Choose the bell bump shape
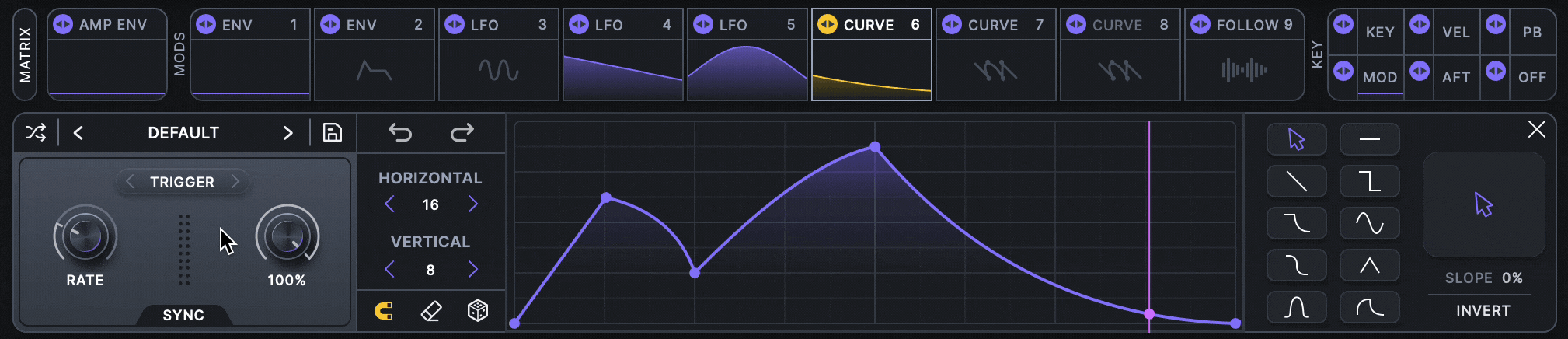Screen dimensions: 1568x339 (1297, 307)
